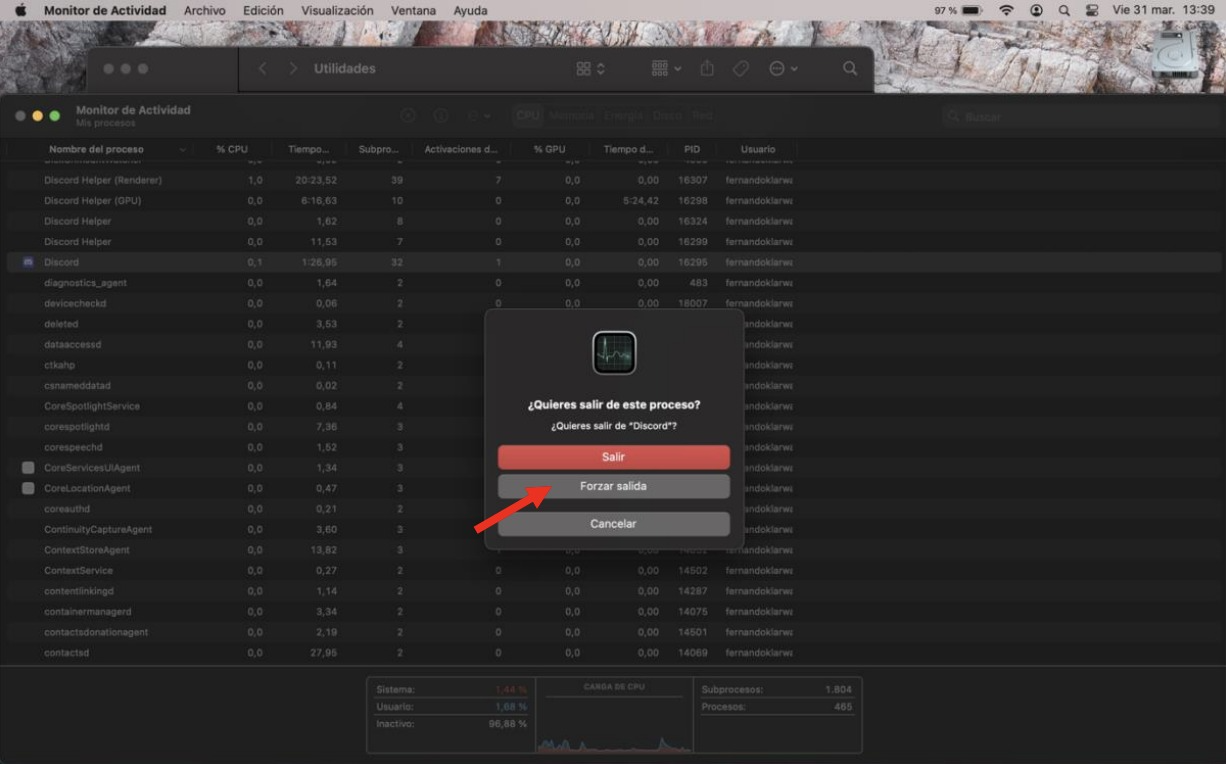Sort by Usuario column header
This screenshot has width=1226, height=764.
(x=758, y=149)
